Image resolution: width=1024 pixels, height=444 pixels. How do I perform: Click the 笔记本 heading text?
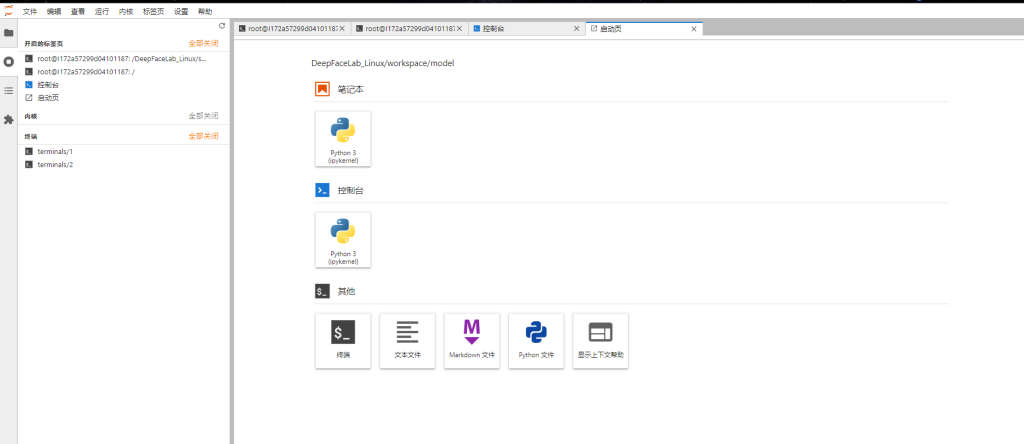point(350,89)
